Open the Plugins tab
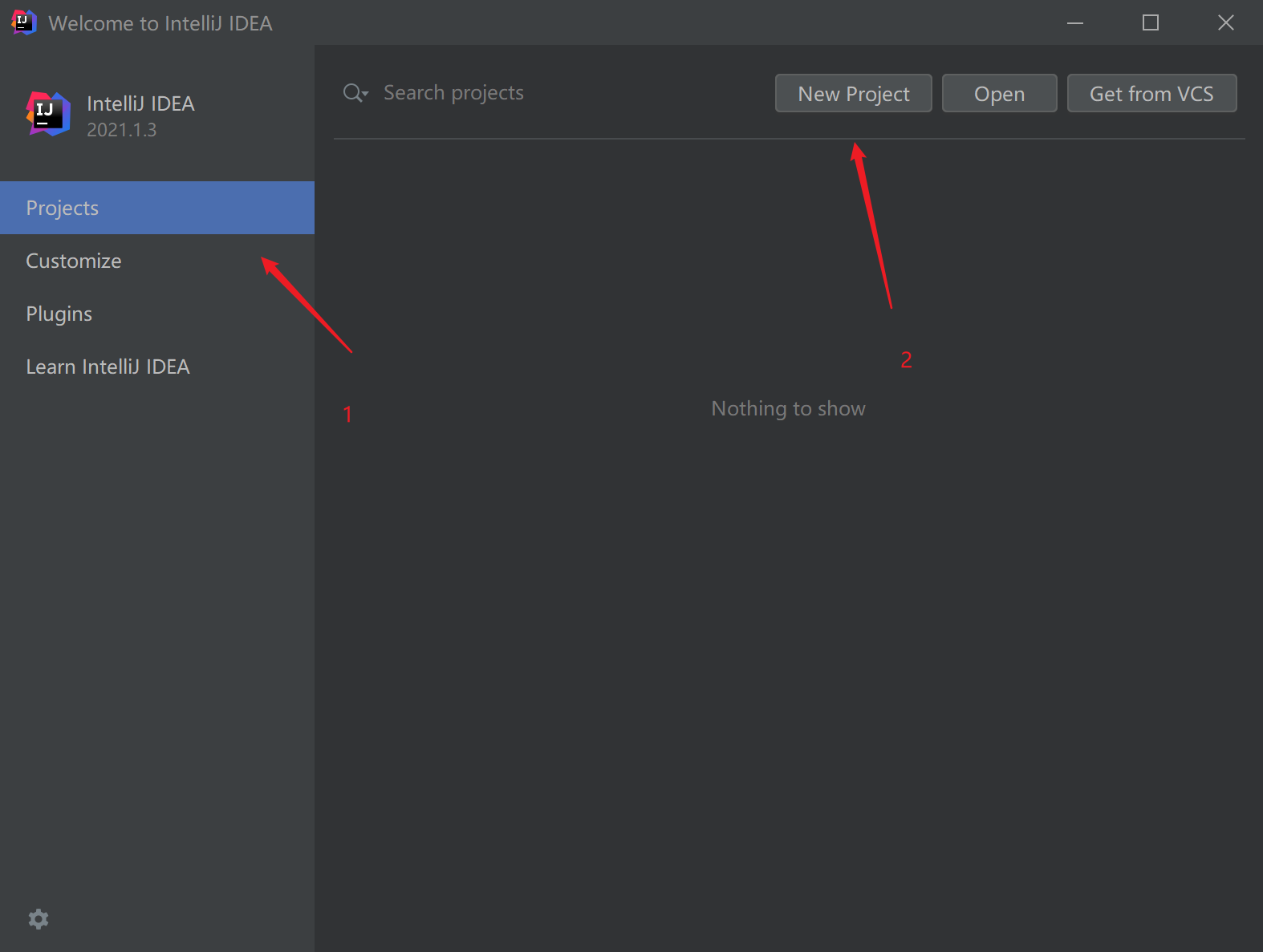This screenshot has width=1263, height=952. [x=157, y=314]
